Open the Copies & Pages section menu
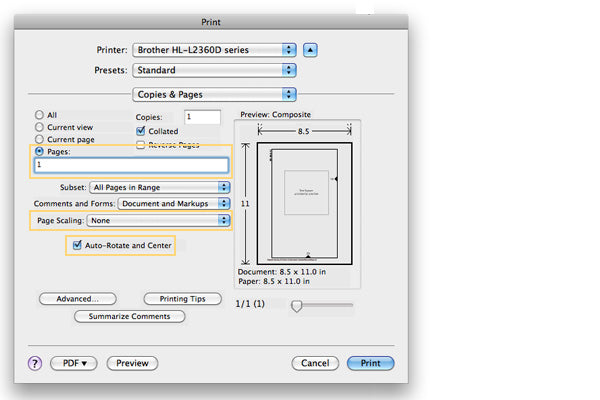The width and height of the screenshot is (600, 400). 214,95
